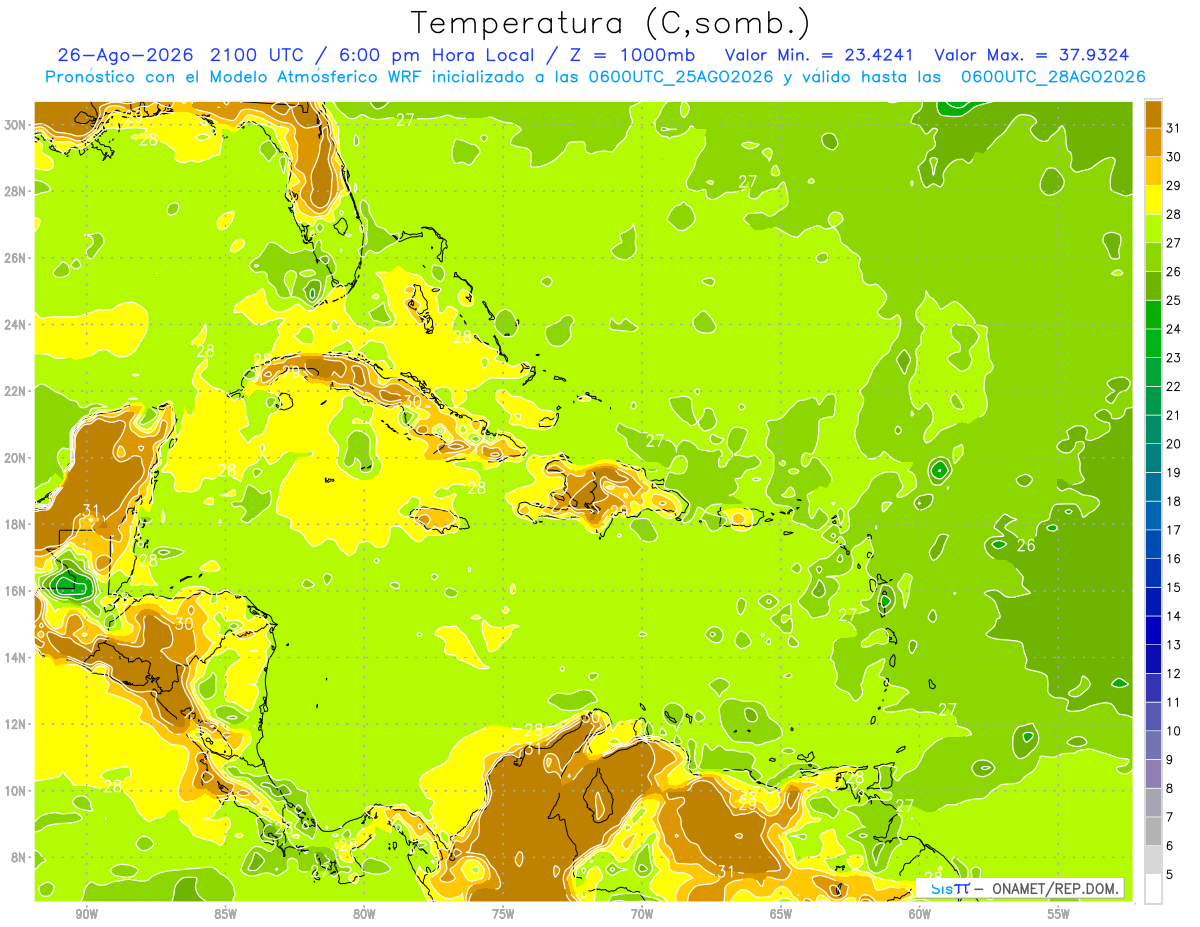Click the "30N" latitude axis label
Image resolution: width=1200 pixels, height=927 pixels.
click(15, 125)
